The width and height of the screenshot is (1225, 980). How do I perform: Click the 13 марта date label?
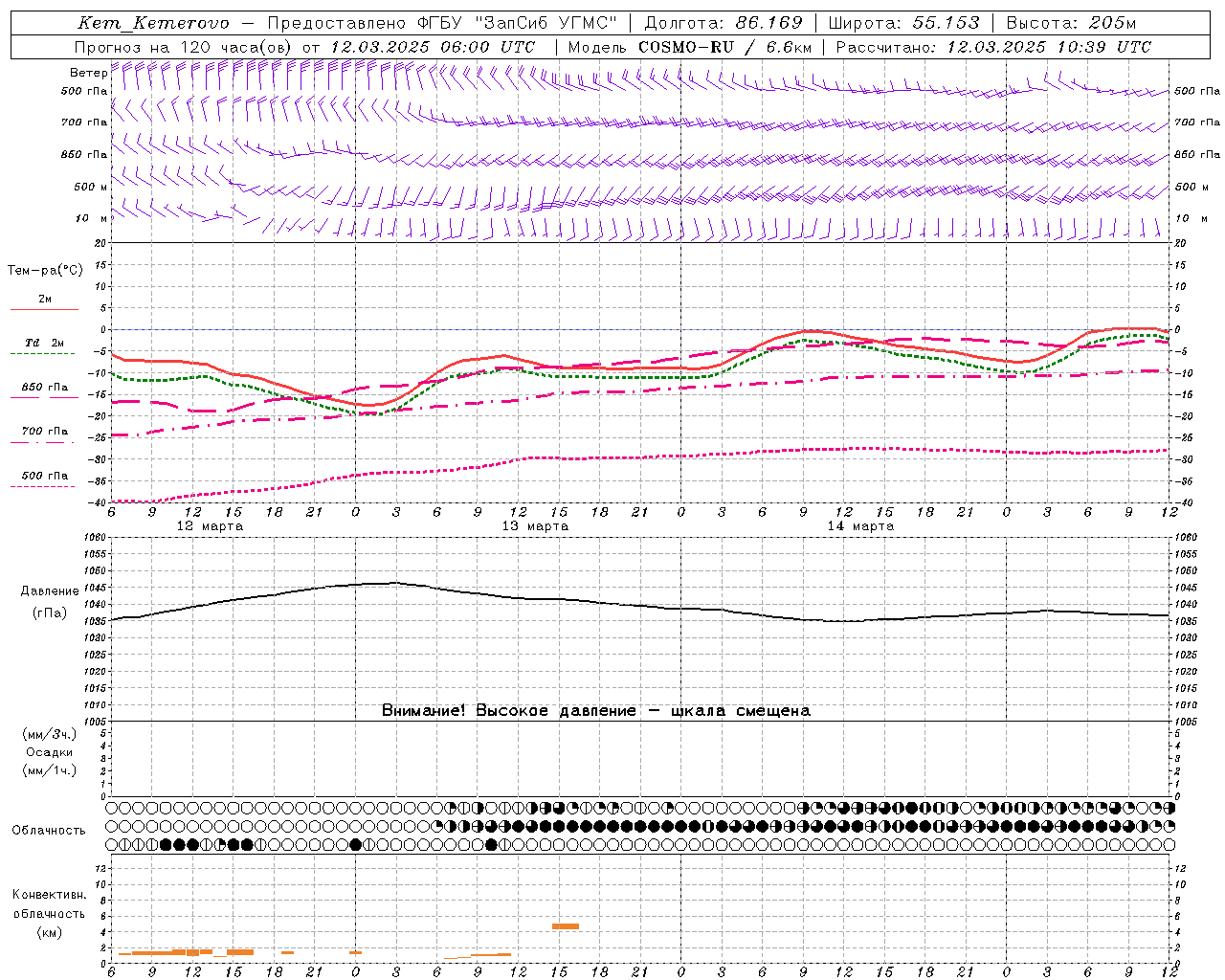pos(536,526)
